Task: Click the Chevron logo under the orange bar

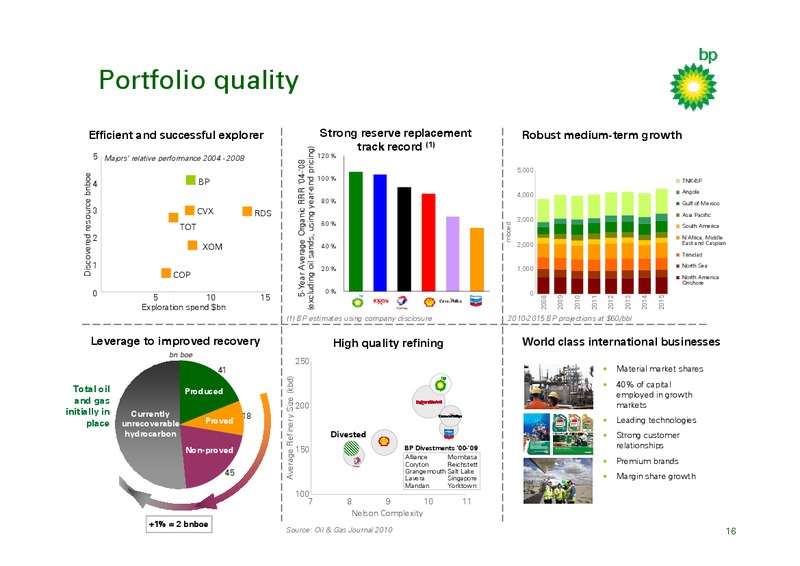Action: click(x=476, y=301)
